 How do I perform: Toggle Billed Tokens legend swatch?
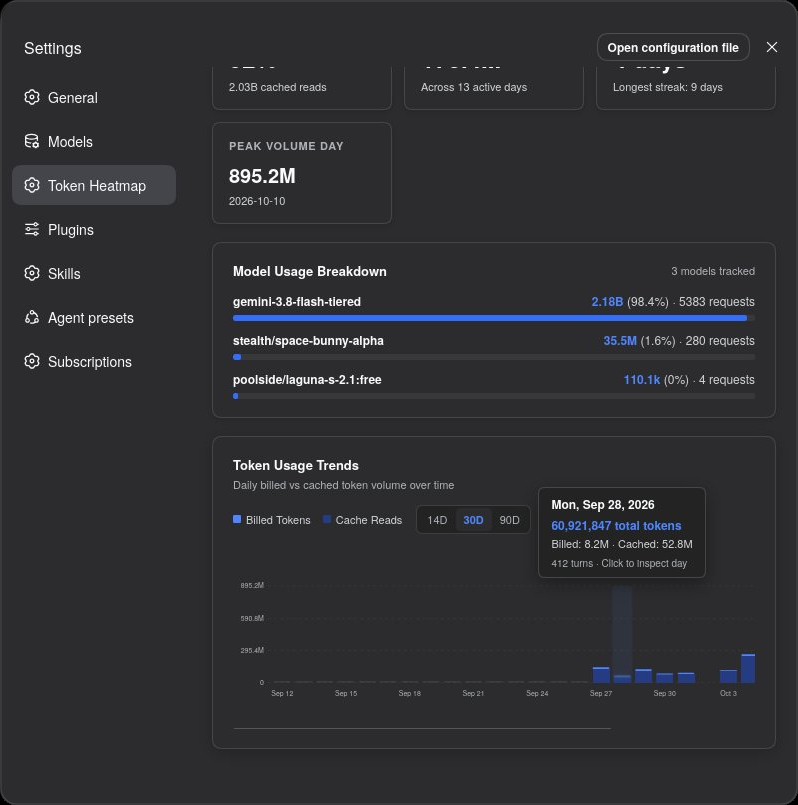click(x=237, y=520)
